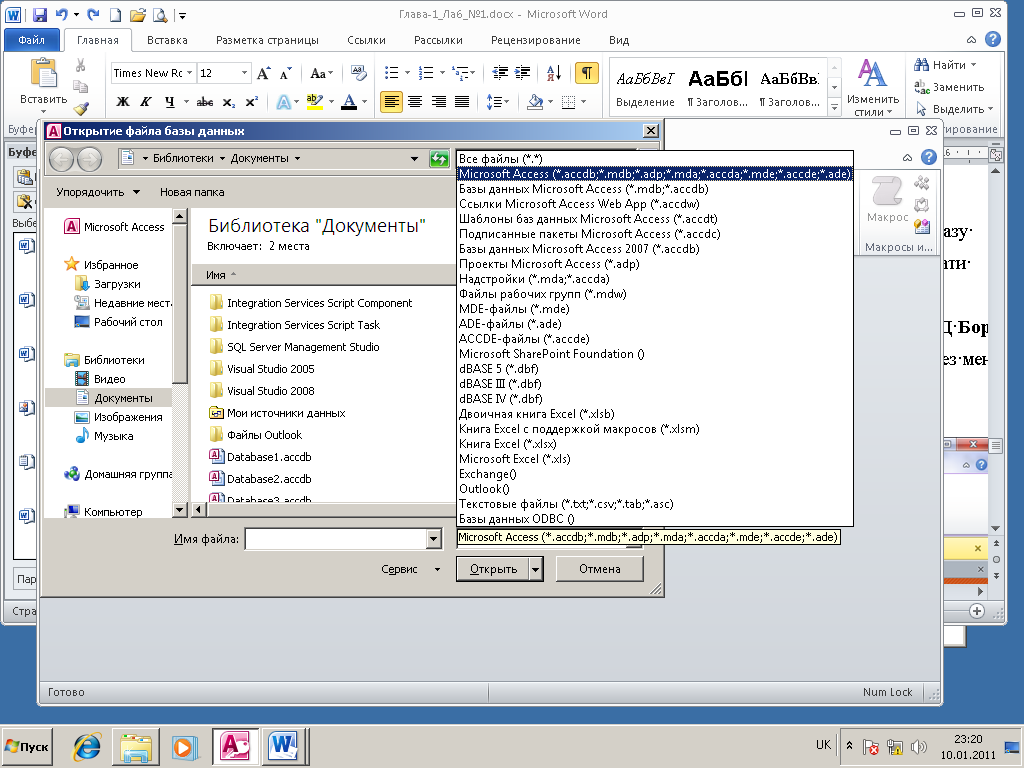Choose 'Базы данных ODBC ()' option

[x=654, y=519]
